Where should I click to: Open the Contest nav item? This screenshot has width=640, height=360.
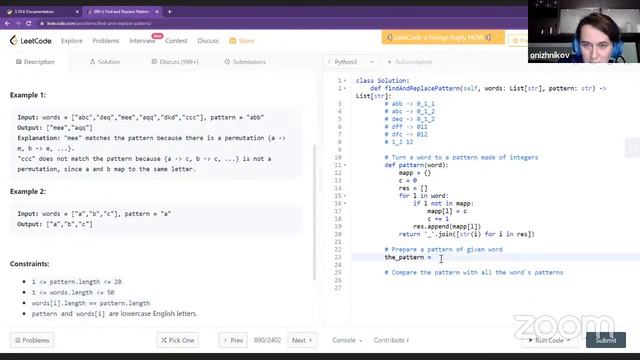(x=176, y=41)
